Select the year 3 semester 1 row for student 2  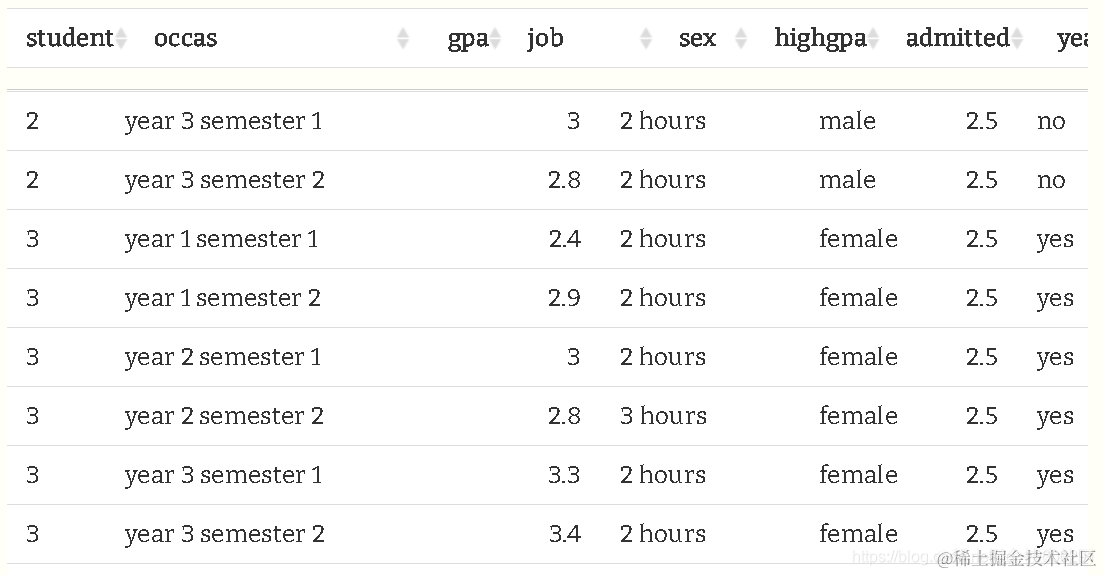click(x=223, y=122)
